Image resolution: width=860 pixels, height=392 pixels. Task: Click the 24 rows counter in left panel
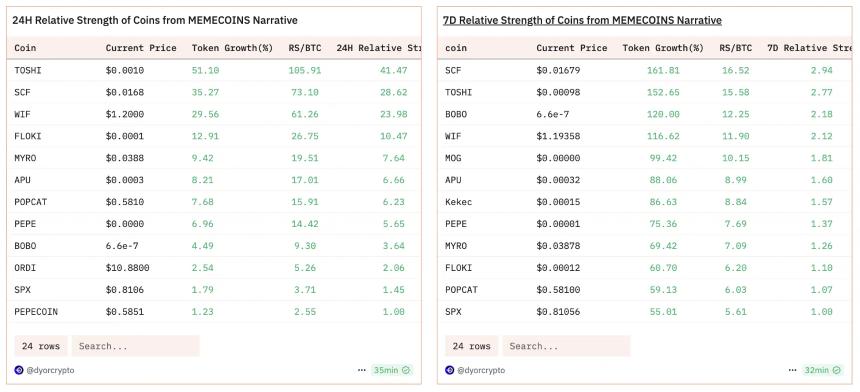41,346
